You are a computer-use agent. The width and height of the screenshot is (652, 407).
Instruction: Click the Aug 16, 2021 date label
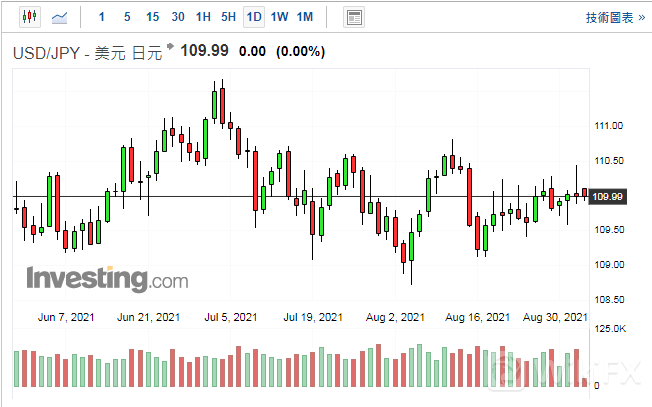point(477,317)
